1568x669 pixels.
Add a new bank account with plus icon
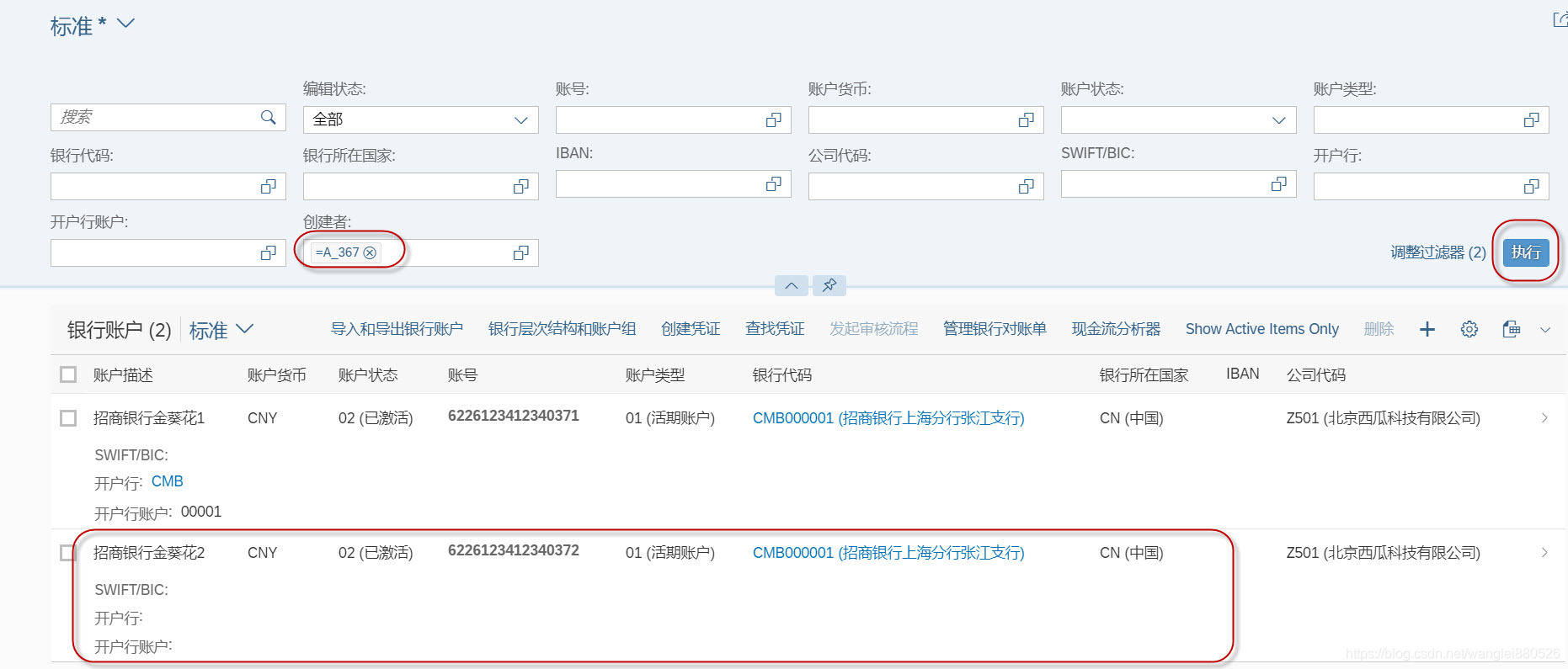[1427, 330]
